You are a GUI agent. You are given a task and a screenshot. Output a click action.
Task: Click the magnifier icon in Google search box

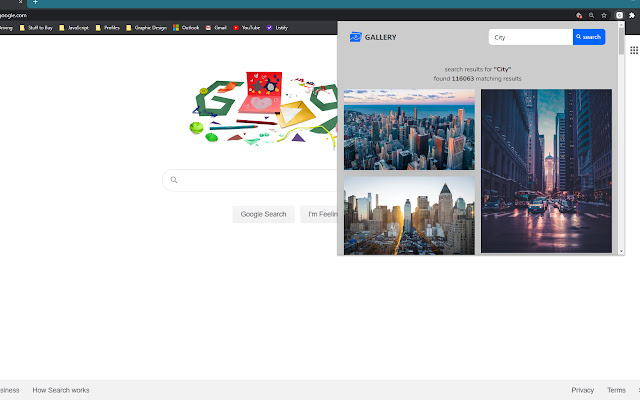tap(174, 180)
